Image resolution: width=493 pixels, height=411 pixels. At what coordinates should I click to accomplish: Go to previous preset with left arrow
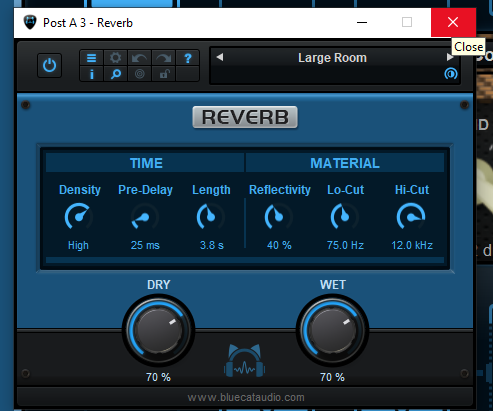(x=219, y=57)
